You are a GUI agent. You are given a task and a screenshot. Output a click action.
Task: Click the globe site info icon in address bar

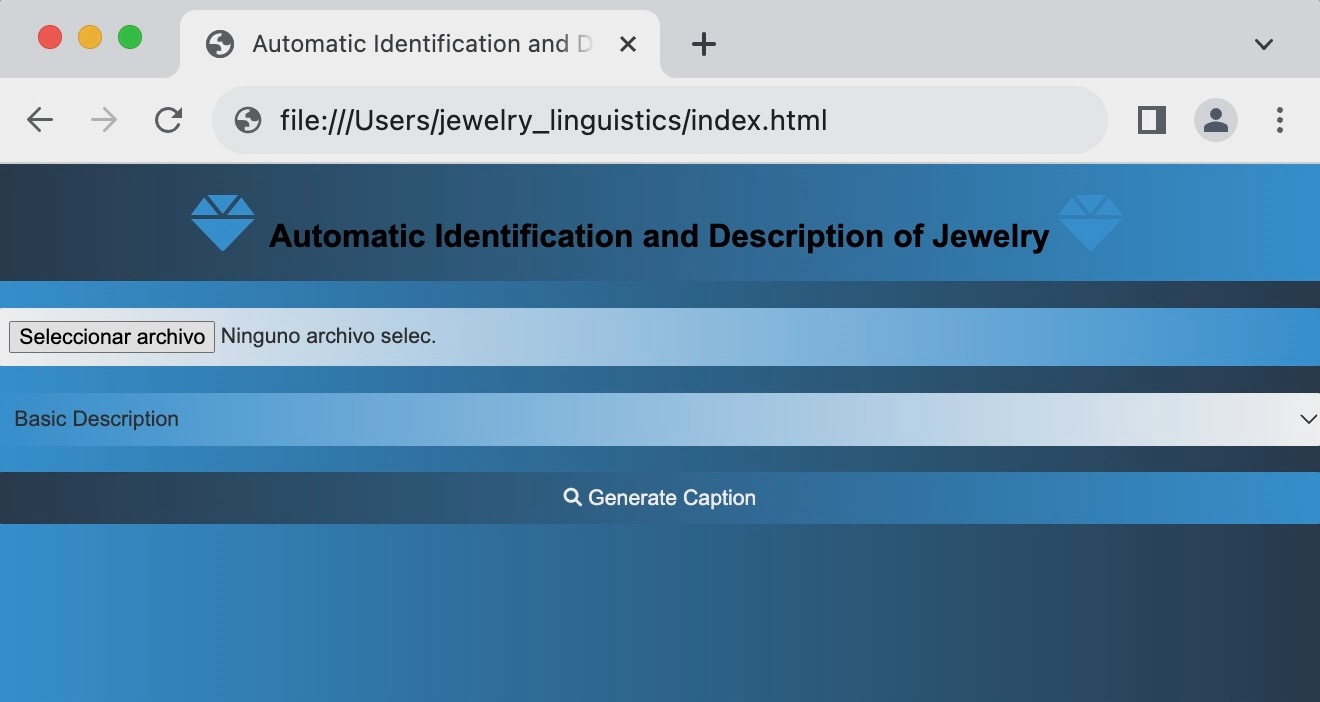(248, 121)
